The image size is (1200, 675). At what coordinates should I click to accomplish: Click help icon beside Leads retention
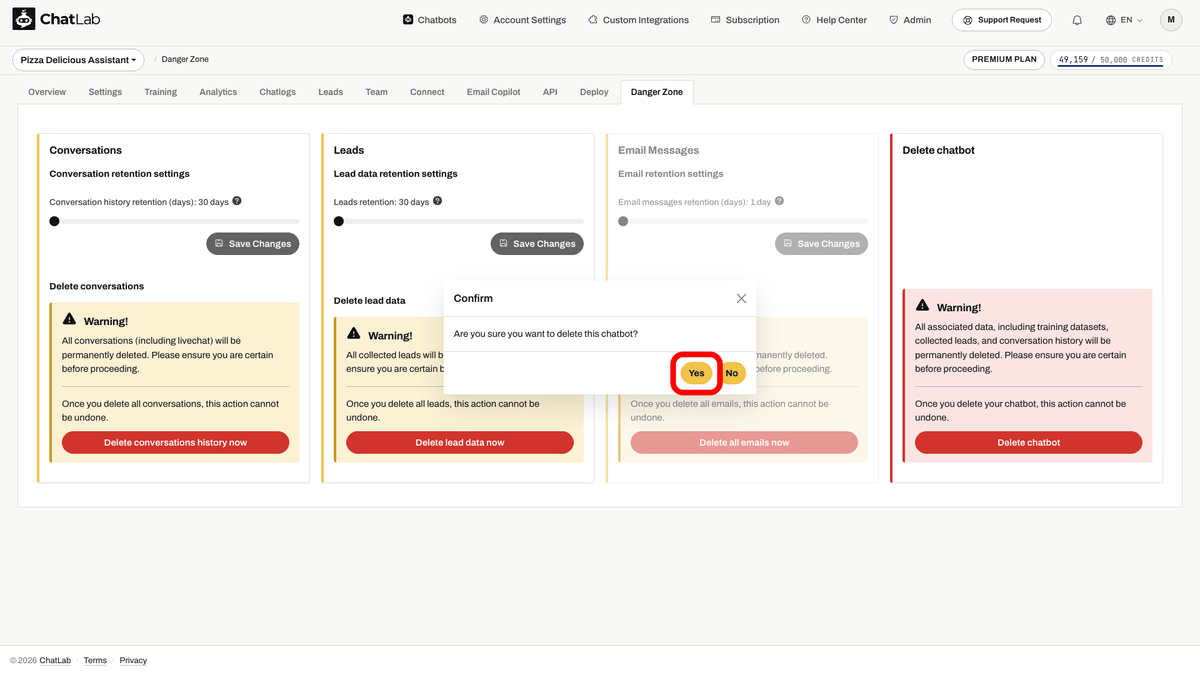pyautogui.click(x=437, y=201)
